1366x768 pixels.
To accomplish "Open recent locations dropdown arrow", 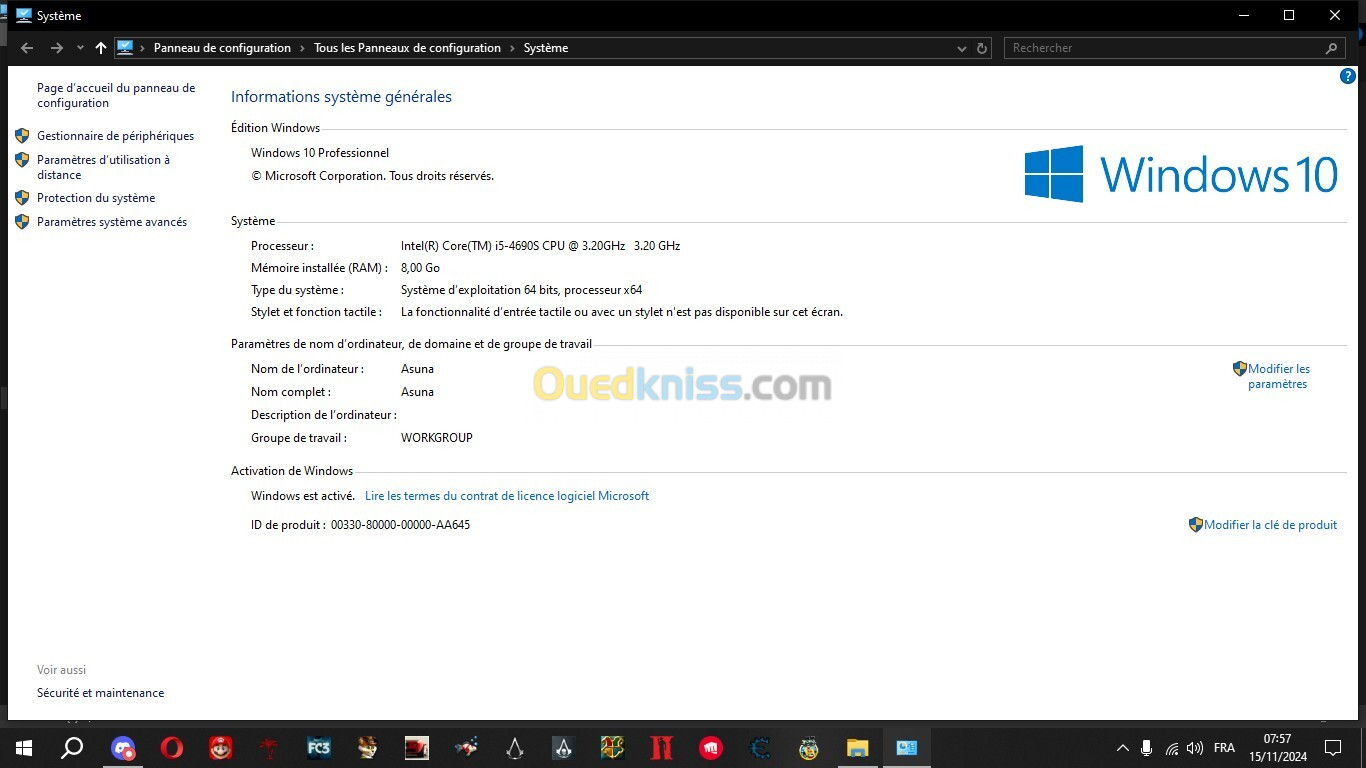I will [80, 48].
